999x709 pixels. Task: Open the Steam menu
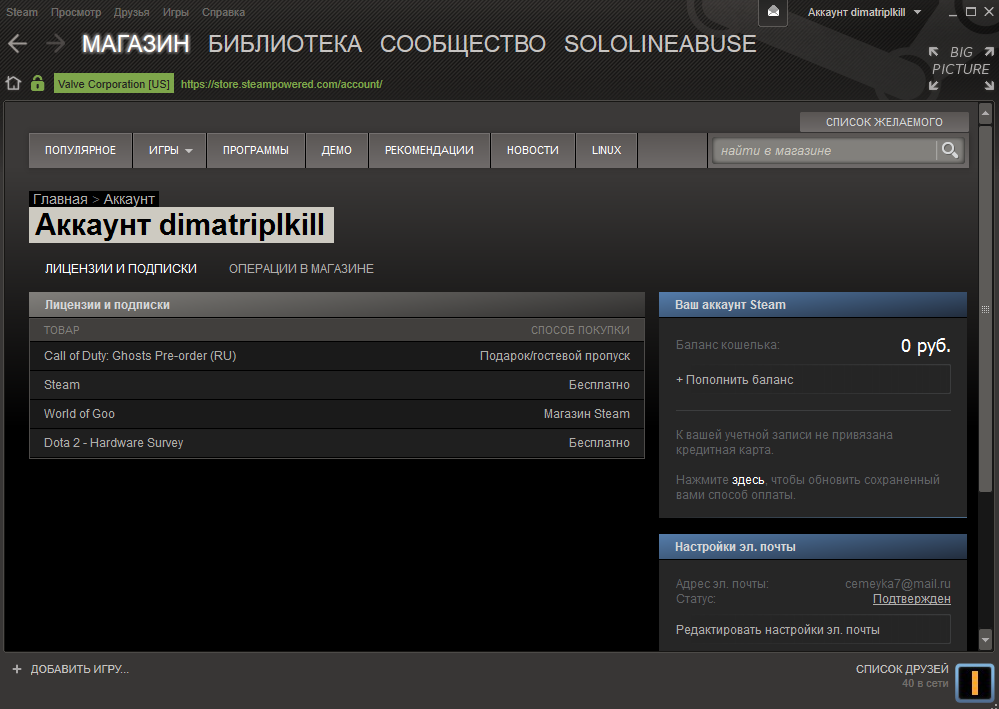click(22, 12)
